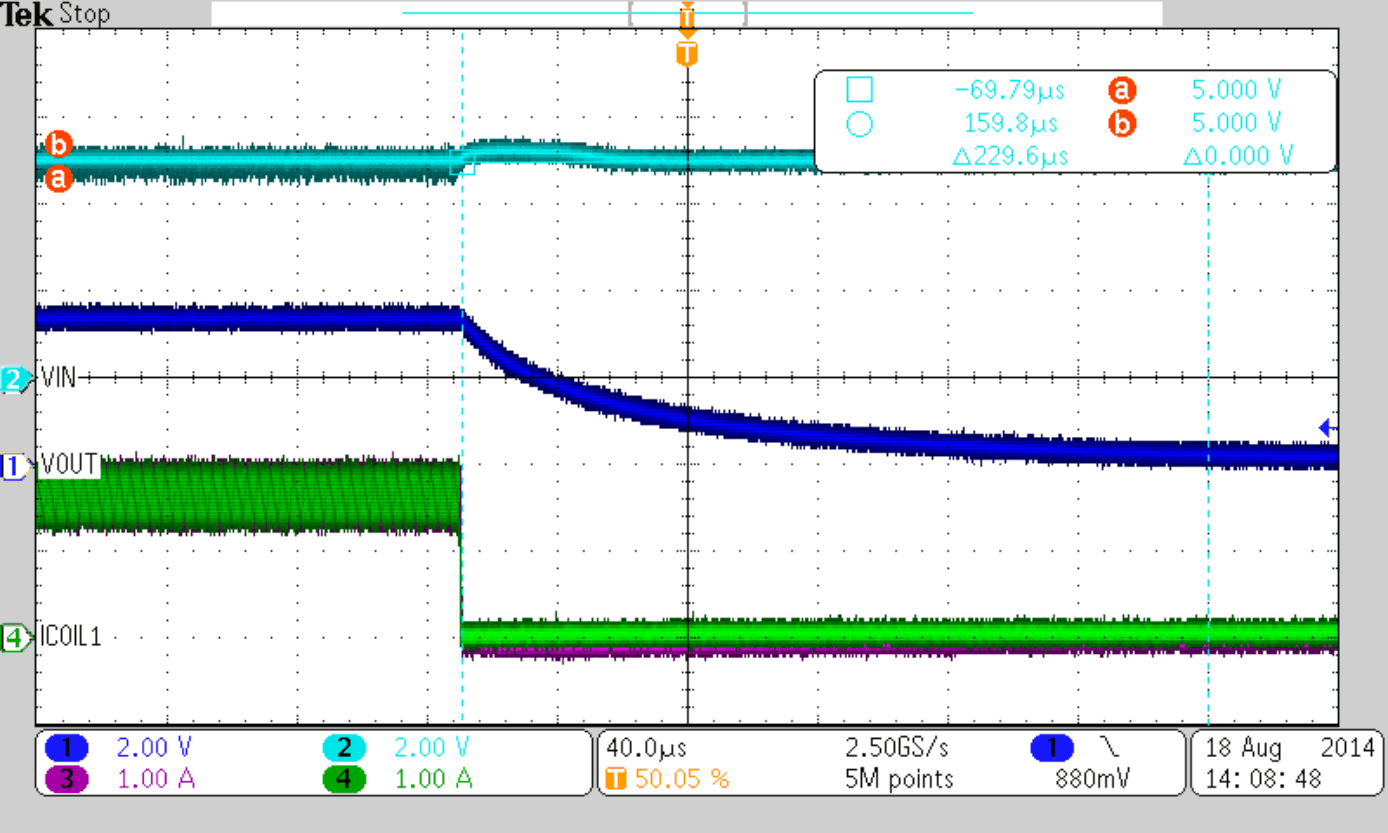Click channel 2 badge in scale readout

point(345,748)
